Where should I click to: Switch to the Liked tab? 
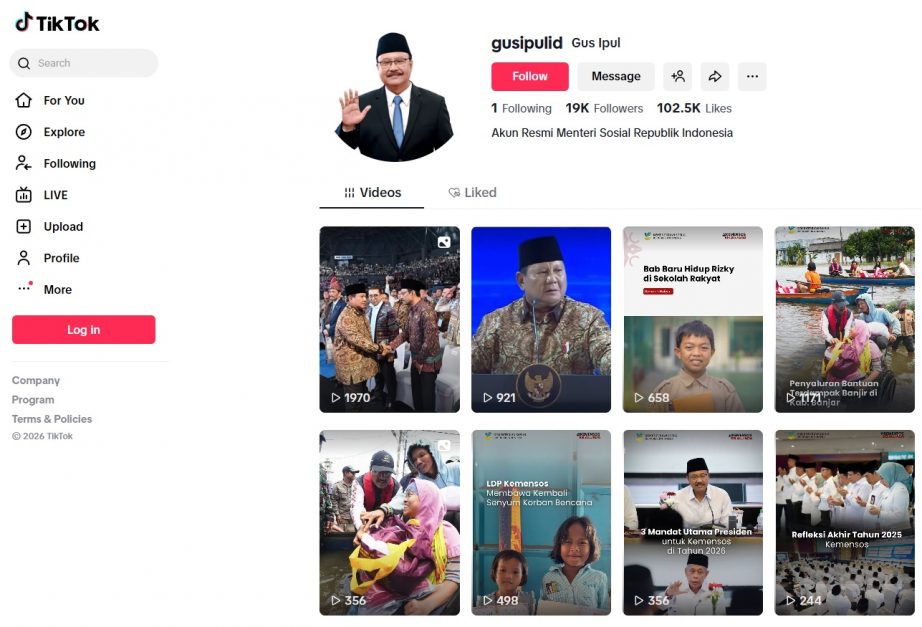click(x=472, y=192)
